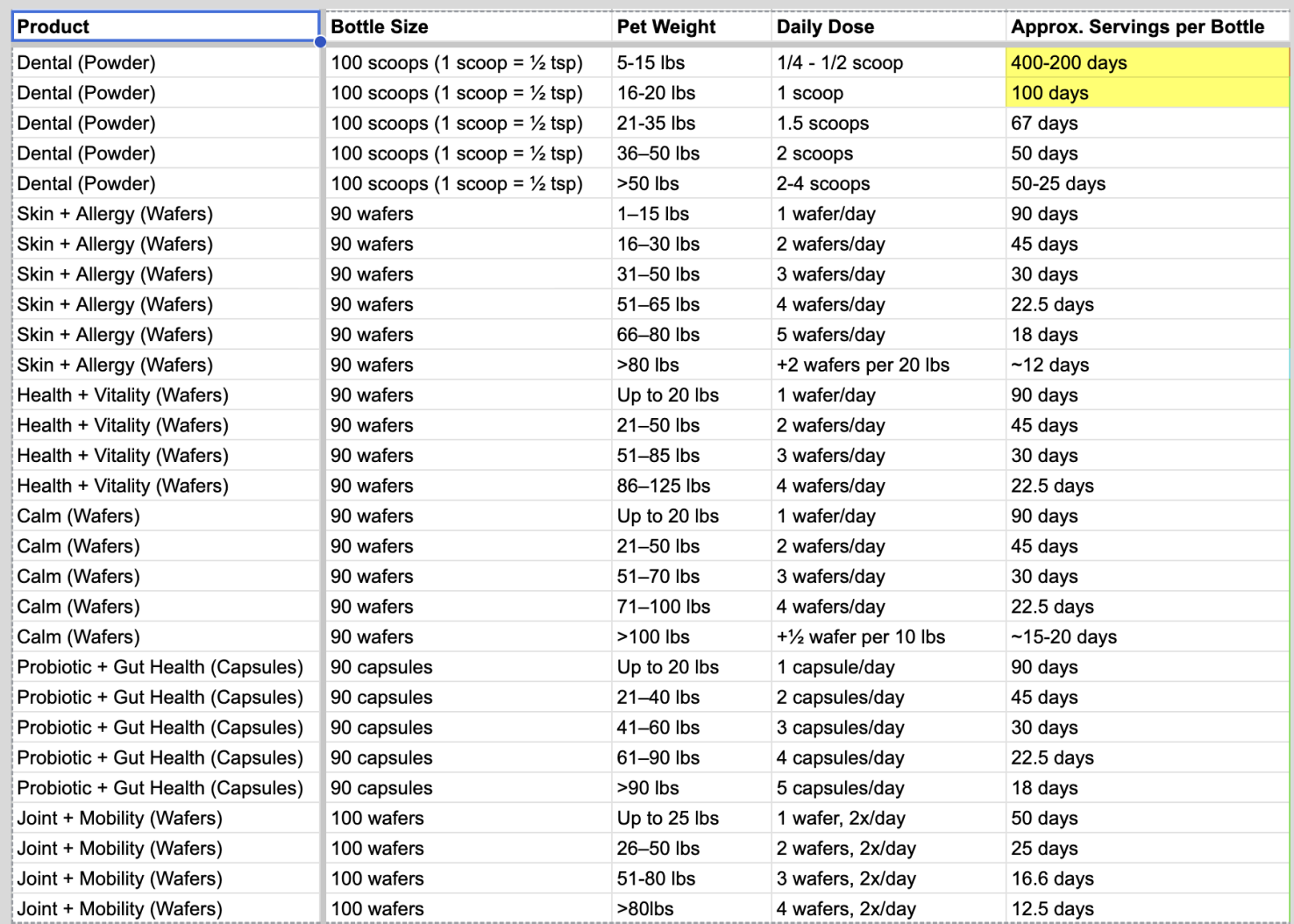Click the "Daily Dose" header cell
The image size is (1294, 924).
888,26
